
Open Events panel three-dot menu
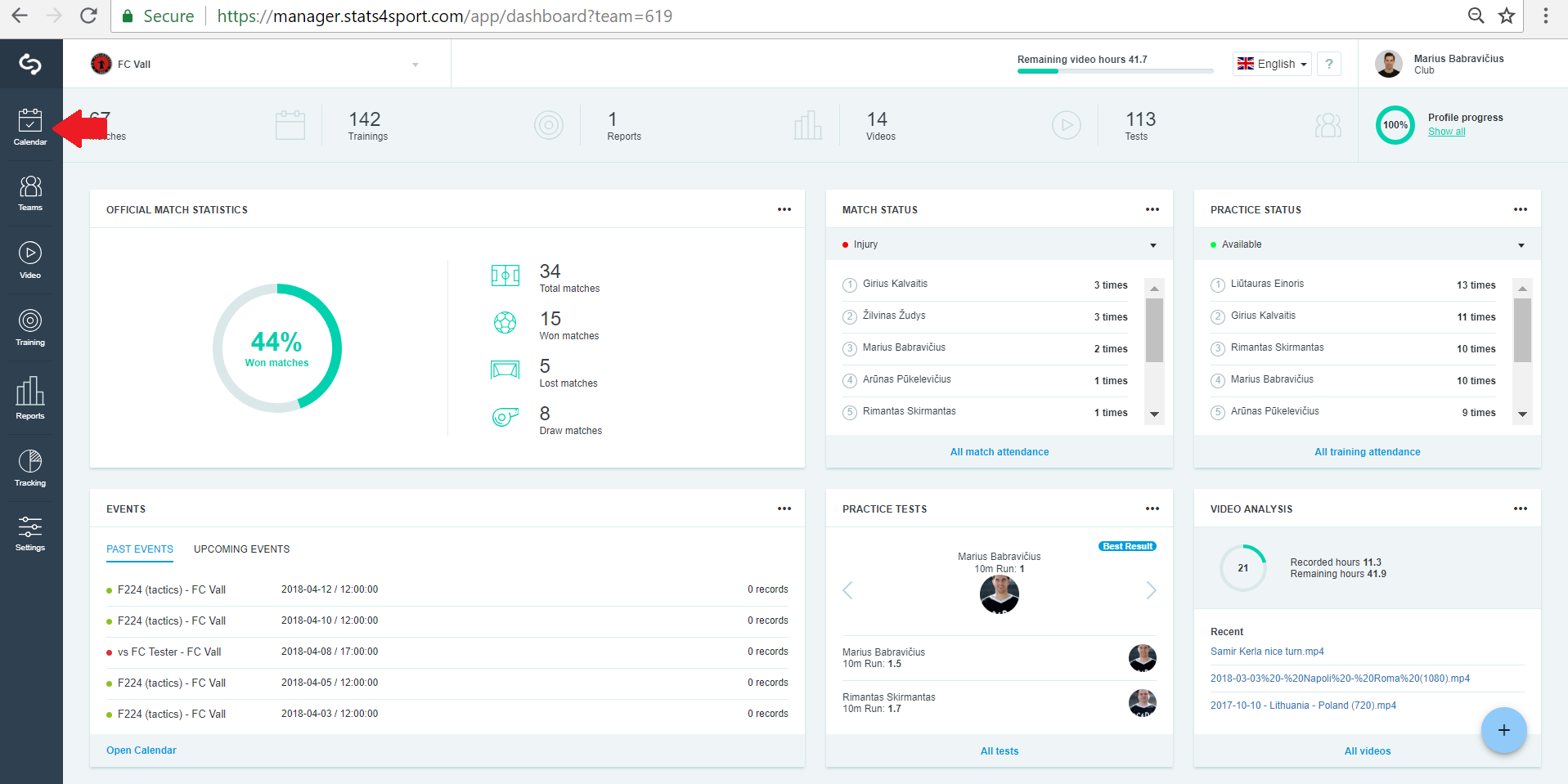784,508
